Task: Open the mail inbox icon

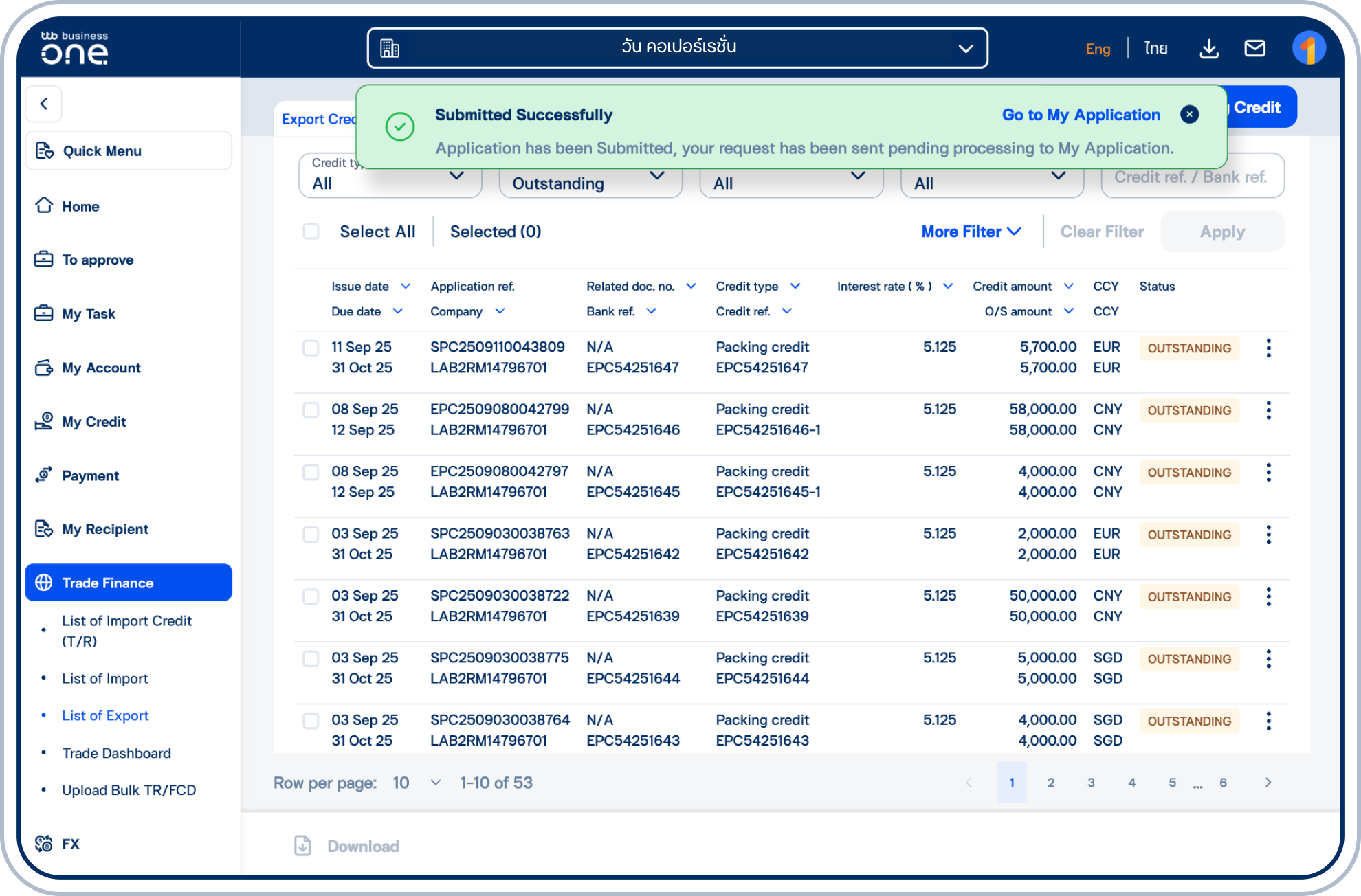Action: click(x=1254, y=48)
